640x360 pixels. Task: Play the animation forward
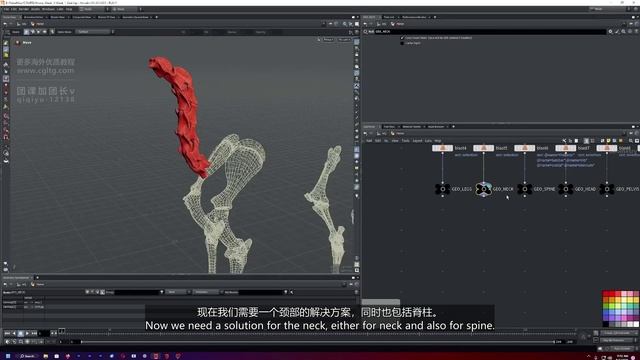pos(27,333)
